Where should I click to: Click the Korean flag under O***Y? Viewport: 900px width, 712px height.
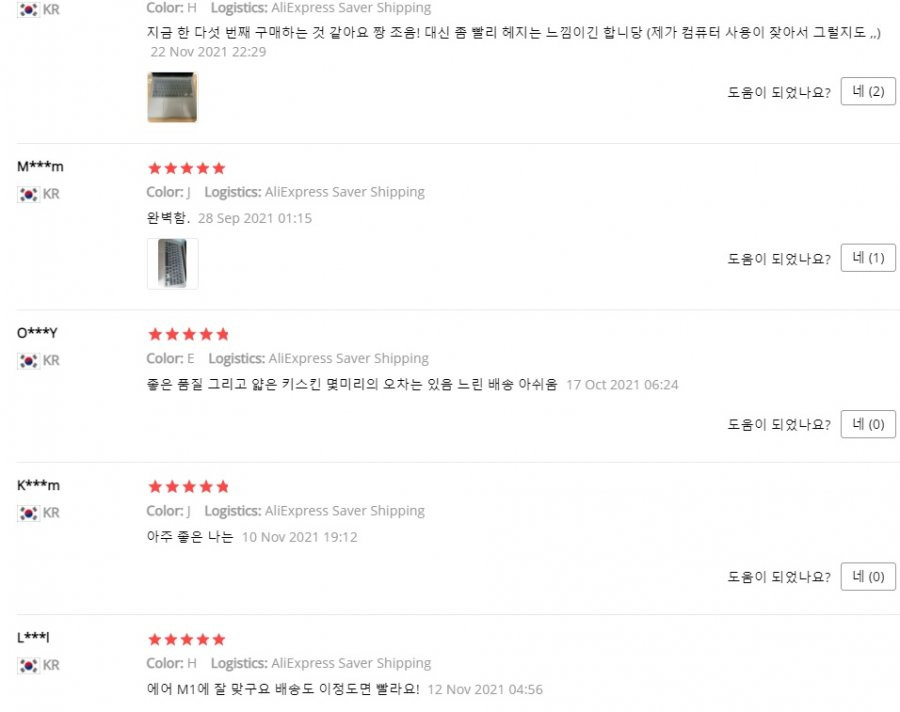pyautogui.click(x=29, y=361)
